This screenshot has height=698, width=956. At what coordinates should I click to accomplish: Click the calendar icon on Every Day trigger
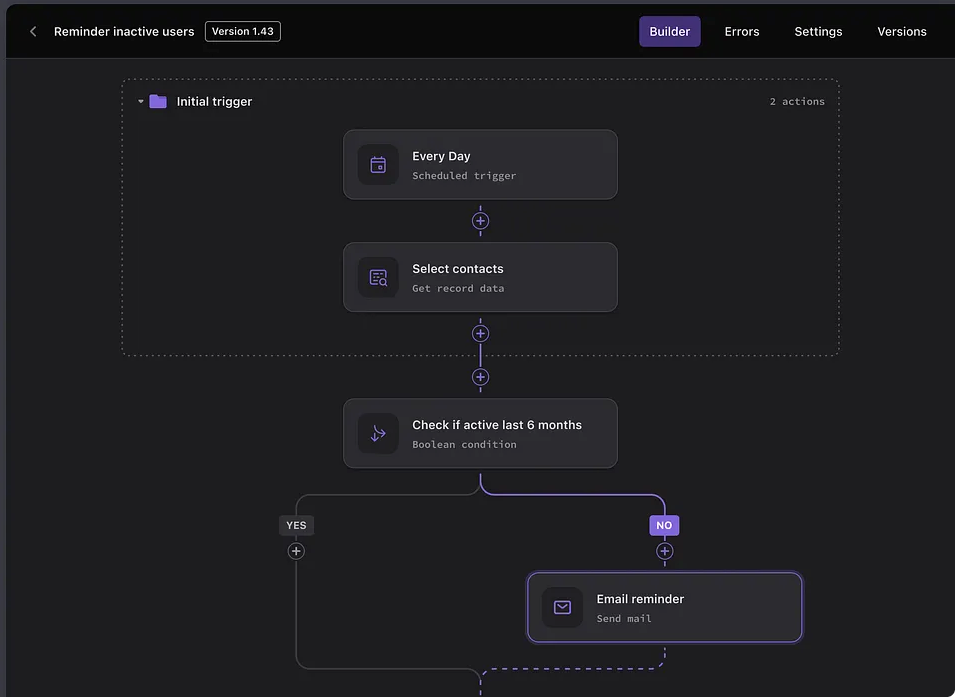378,165
